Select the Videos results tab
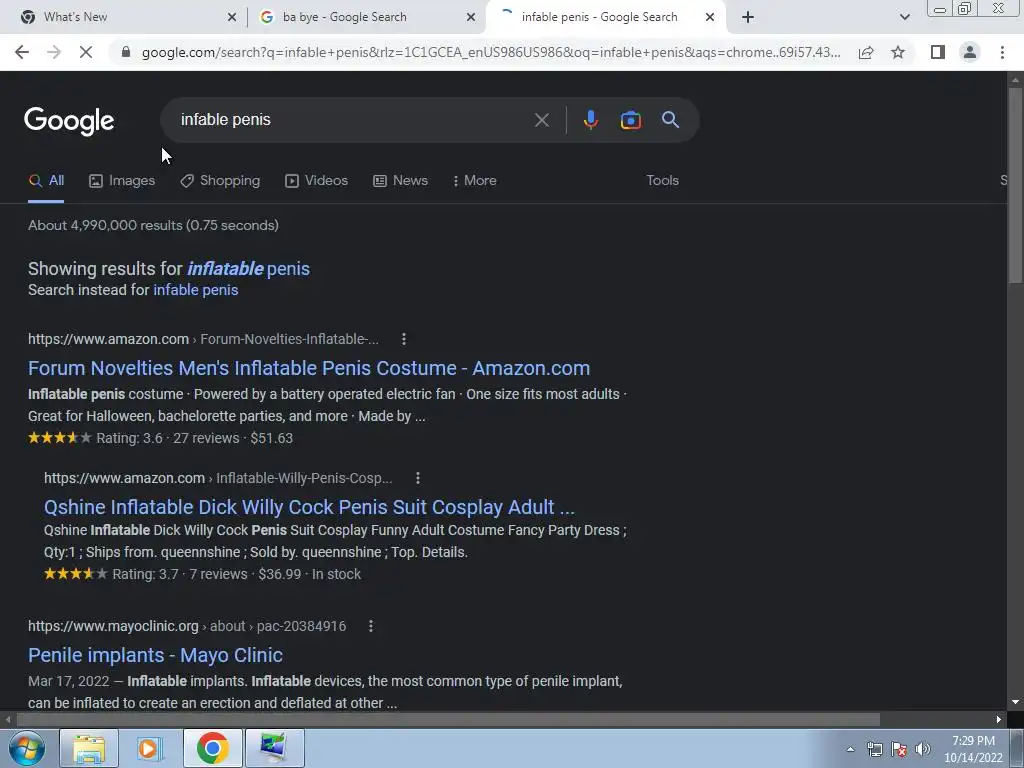 [317, 181]
